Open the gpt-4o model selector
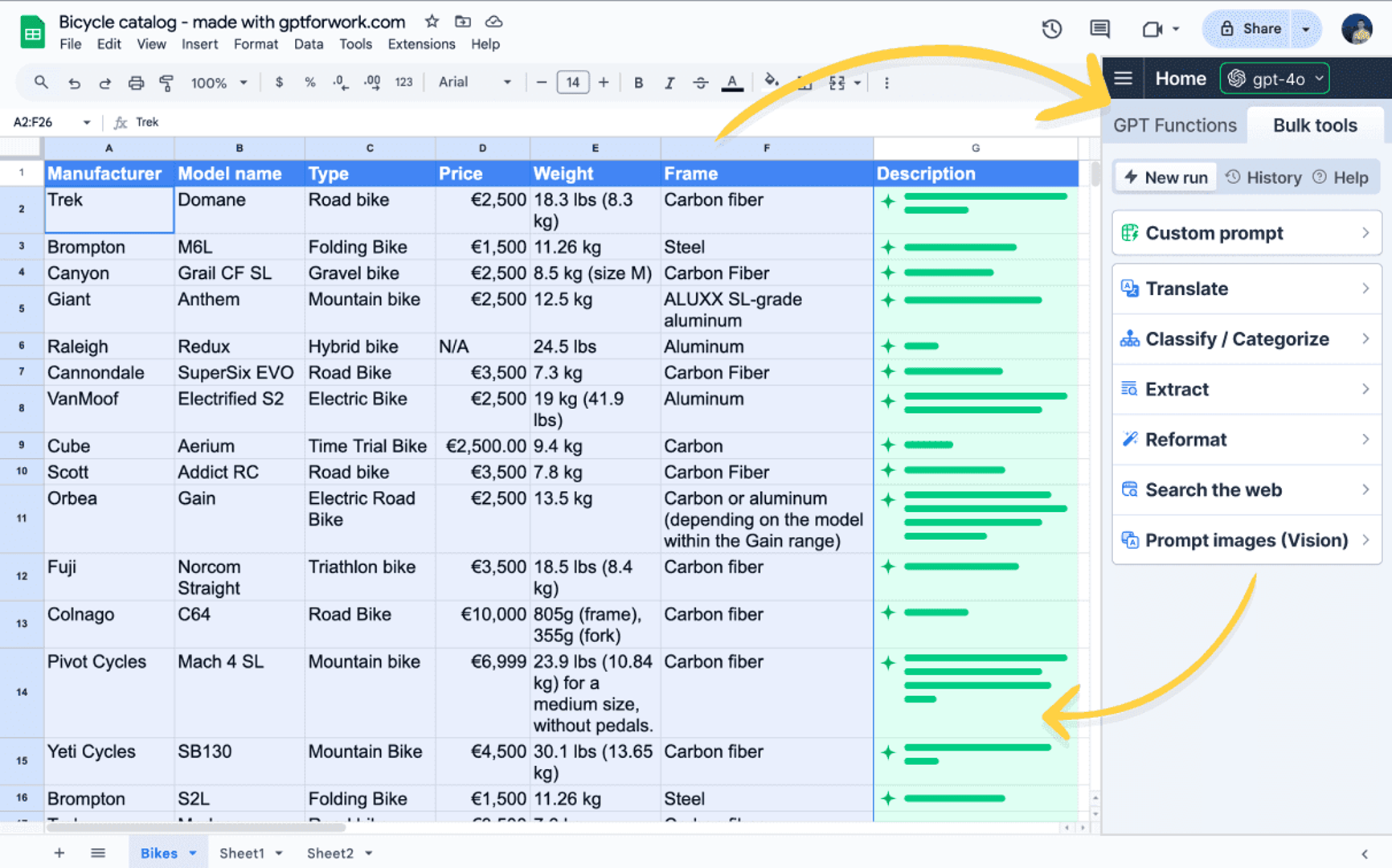Screen dimensions: 1392x868 tap(1274, 78)
